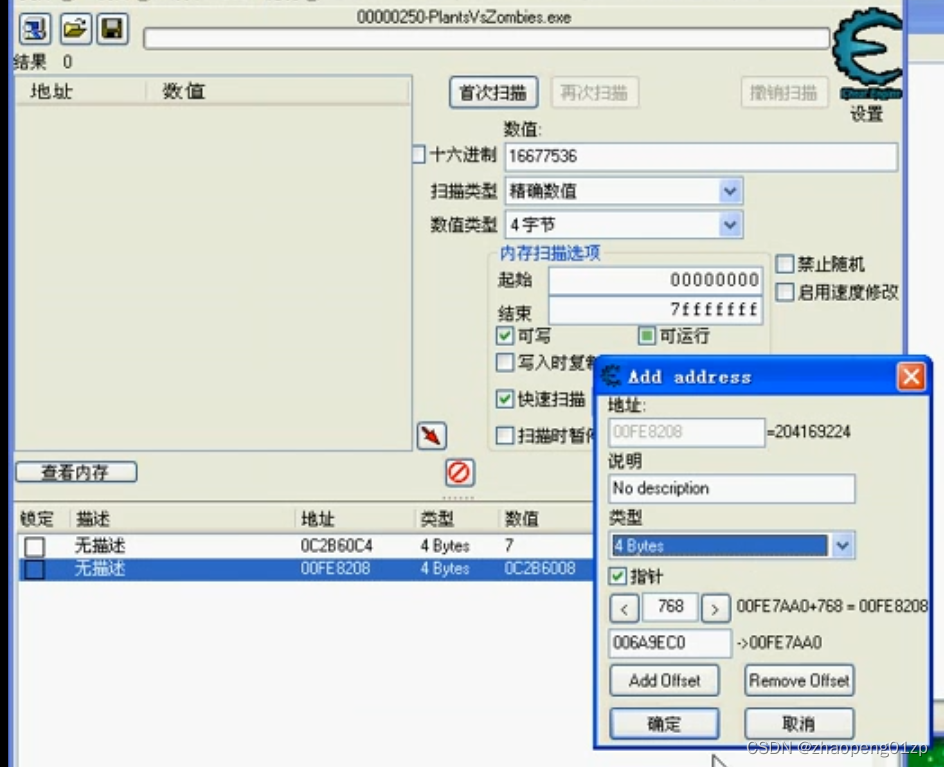Open settings link under logo
944x767 pixels.
click(866, 113)
